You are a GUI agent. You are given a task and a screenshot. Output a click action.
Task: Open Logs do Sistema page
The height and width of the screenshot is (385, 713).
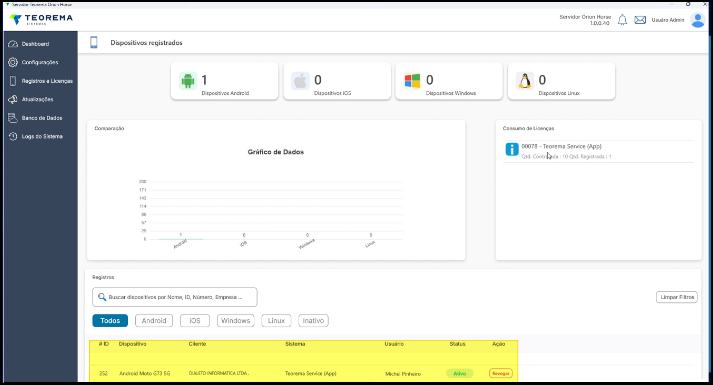pyautogui.click(x=42, y=136)
